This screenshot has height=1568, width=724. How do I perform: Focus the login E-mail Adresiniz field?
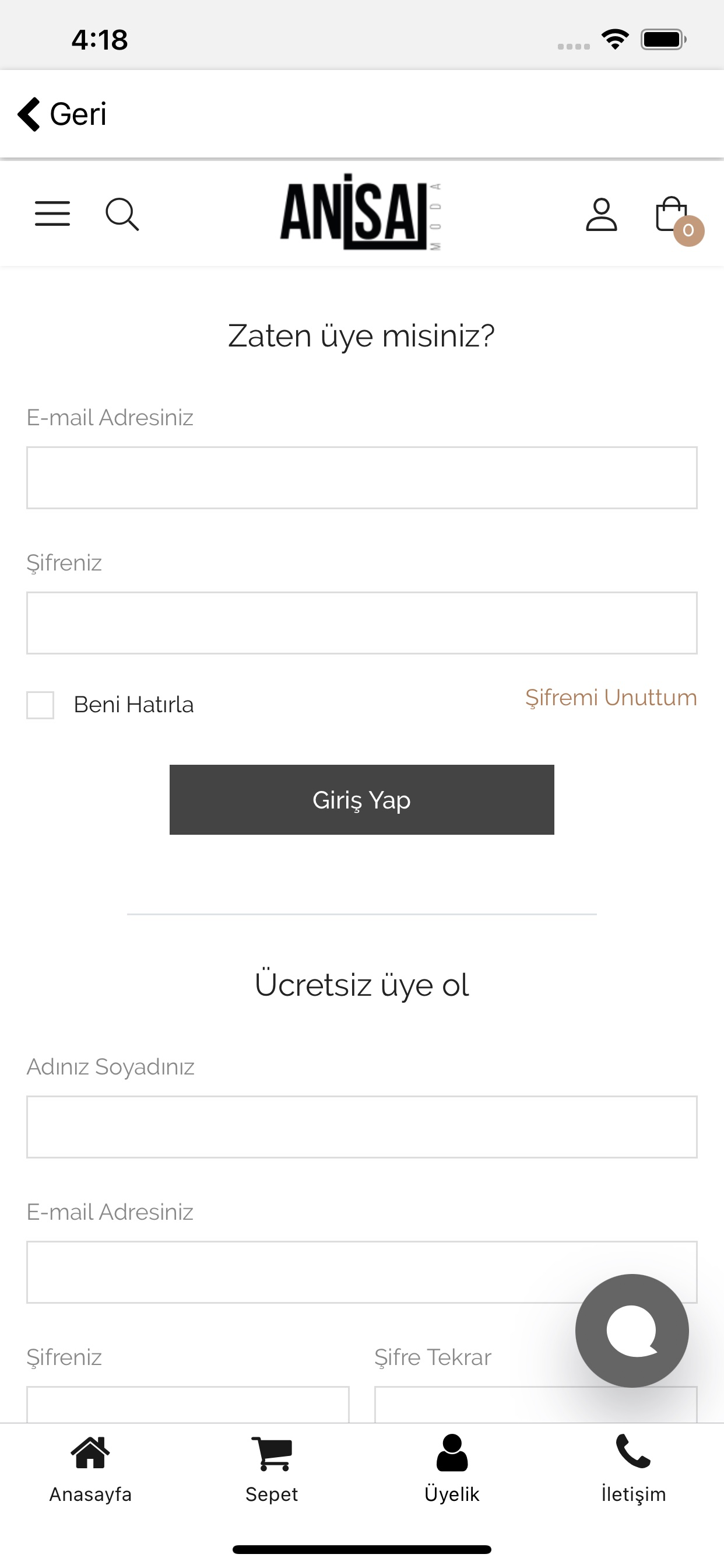[362, 478]
